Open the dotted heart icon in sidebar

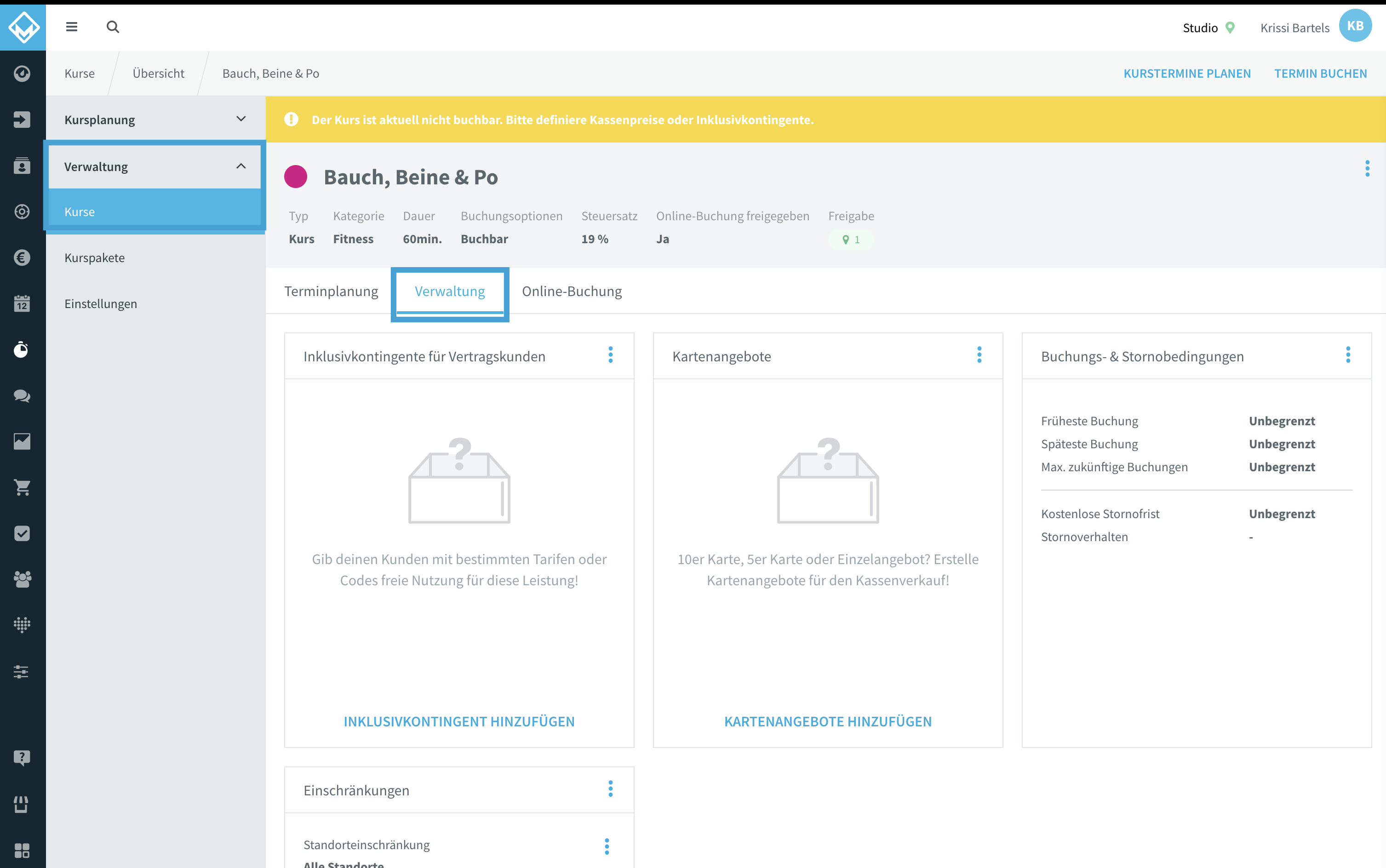coord(22,625)
